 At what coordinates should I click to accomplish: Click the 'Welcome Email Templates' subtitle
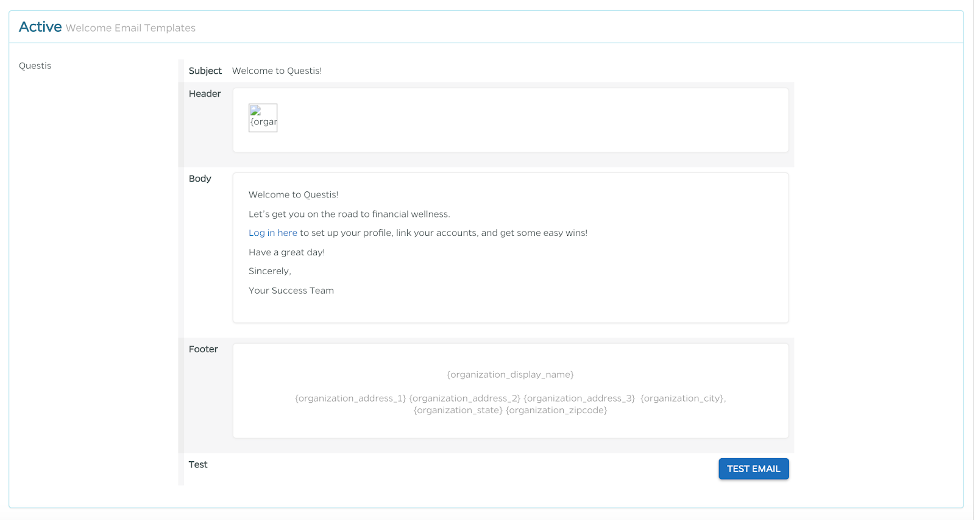[x=130, y=28]
